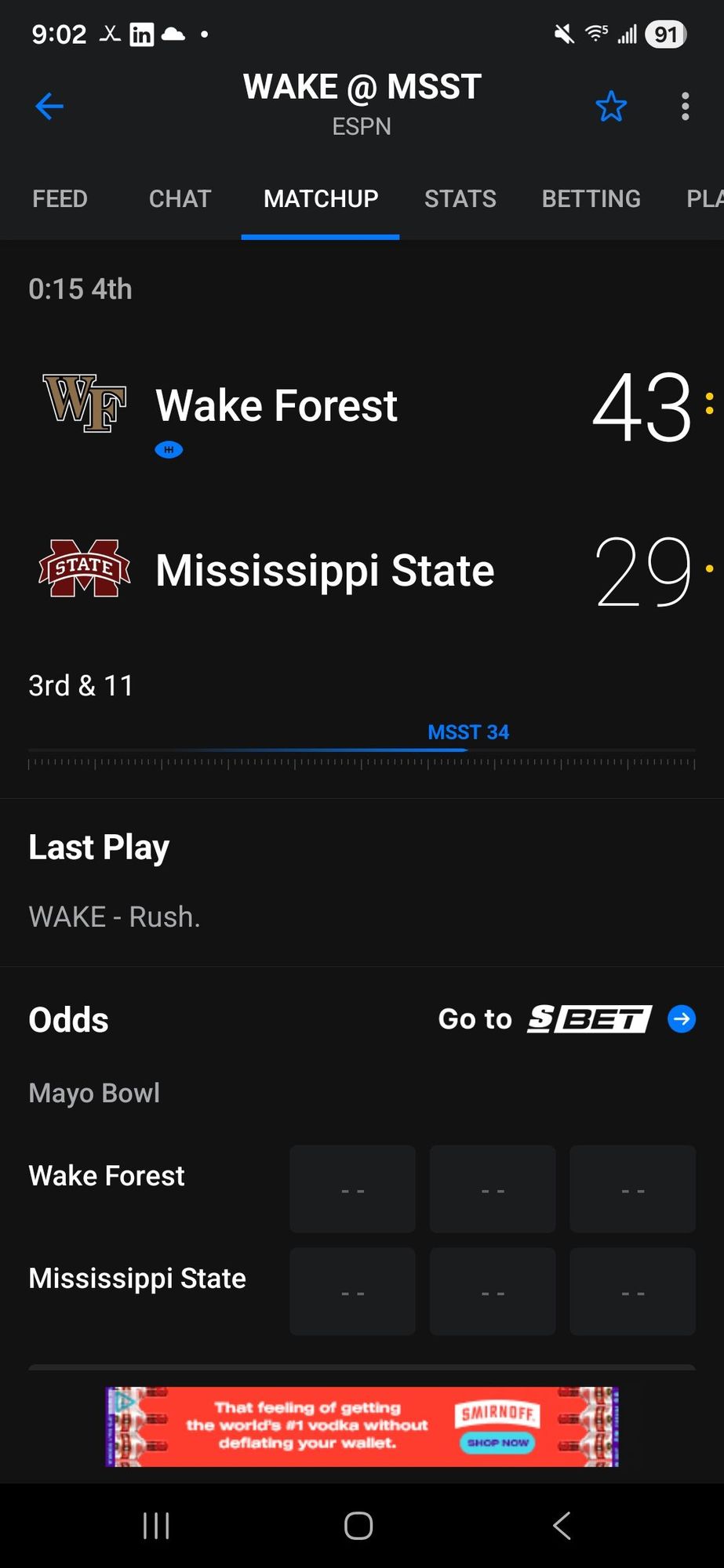Tap the blue back arrow
The image size is (724, 1568).
49,106
